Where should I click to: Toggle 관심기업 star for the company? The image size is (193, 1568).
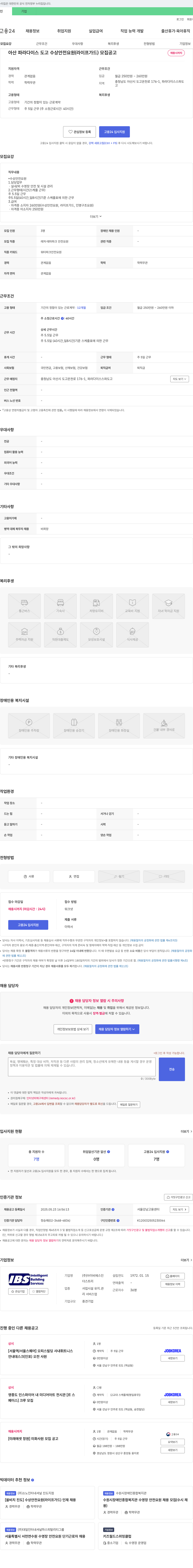(18, 1292)
